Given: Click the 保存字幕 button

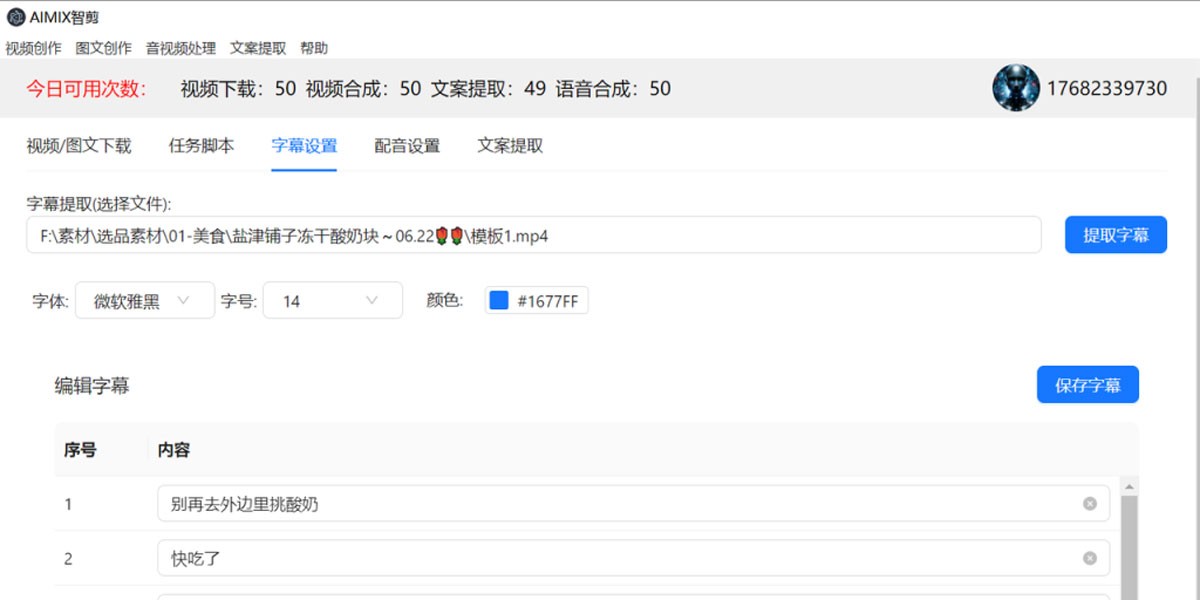Looking at the screenshot, I should point(1087,385).
